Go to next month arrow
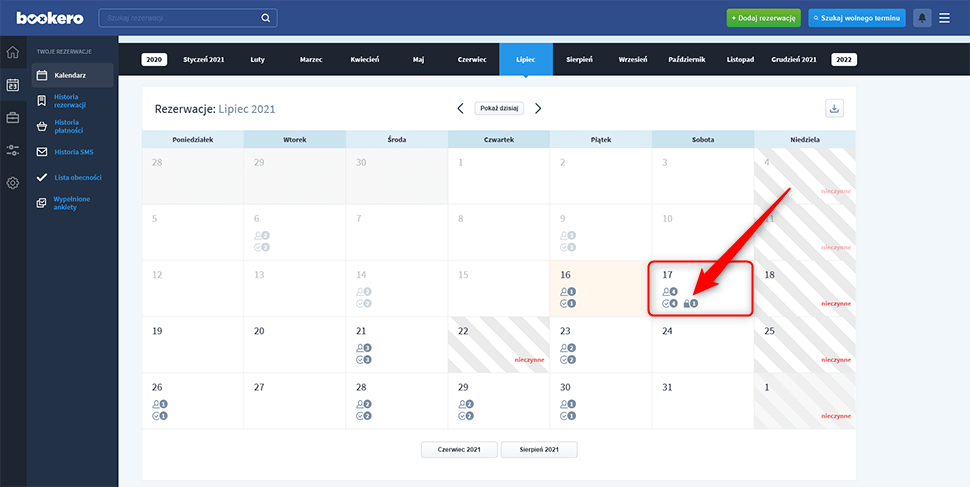The height and width of the screenshot is (487, 970). click(538, 108)
